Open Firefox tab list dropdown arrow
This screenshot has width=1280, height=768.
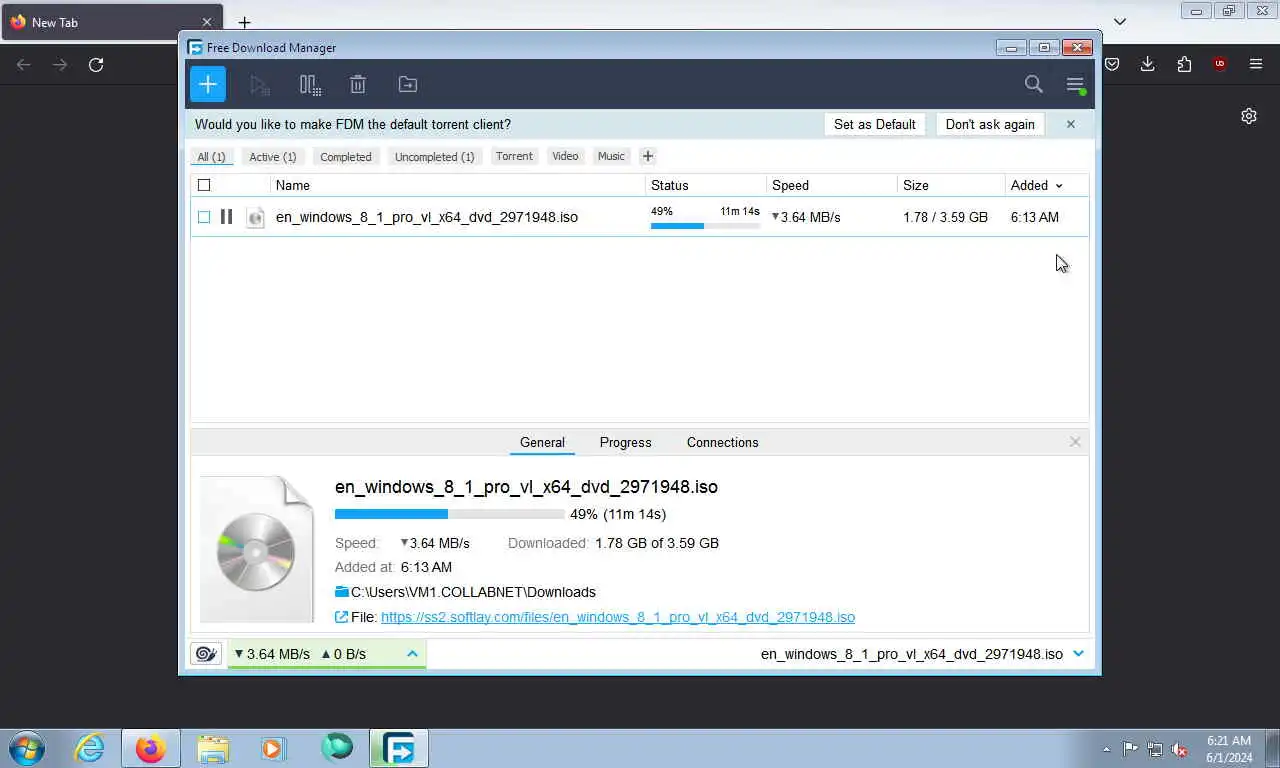coord(1120,22)
